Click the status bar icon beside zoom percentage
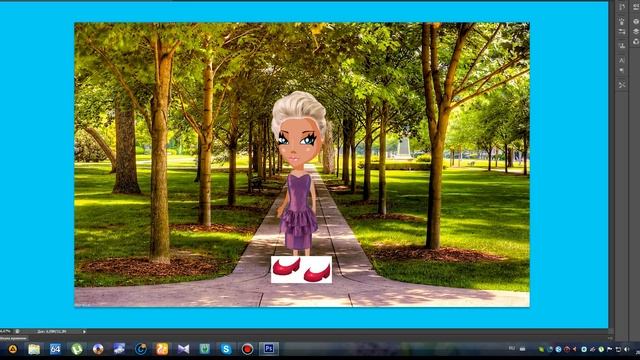Viewport: 640px width, 360px height. click(x=17, y=331)
